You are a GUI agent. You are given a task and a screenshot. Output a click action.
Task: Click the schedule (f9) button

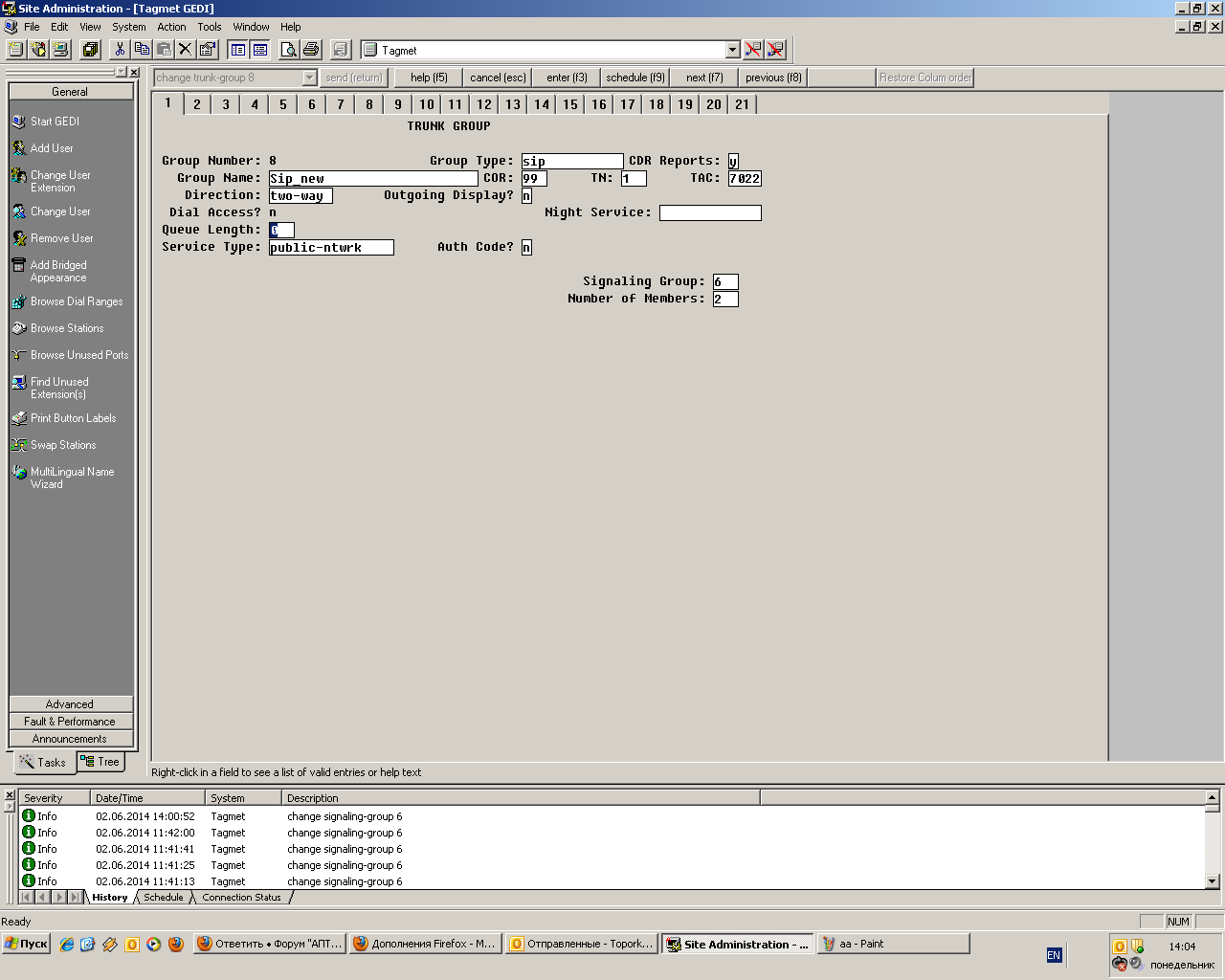point(635,78)
